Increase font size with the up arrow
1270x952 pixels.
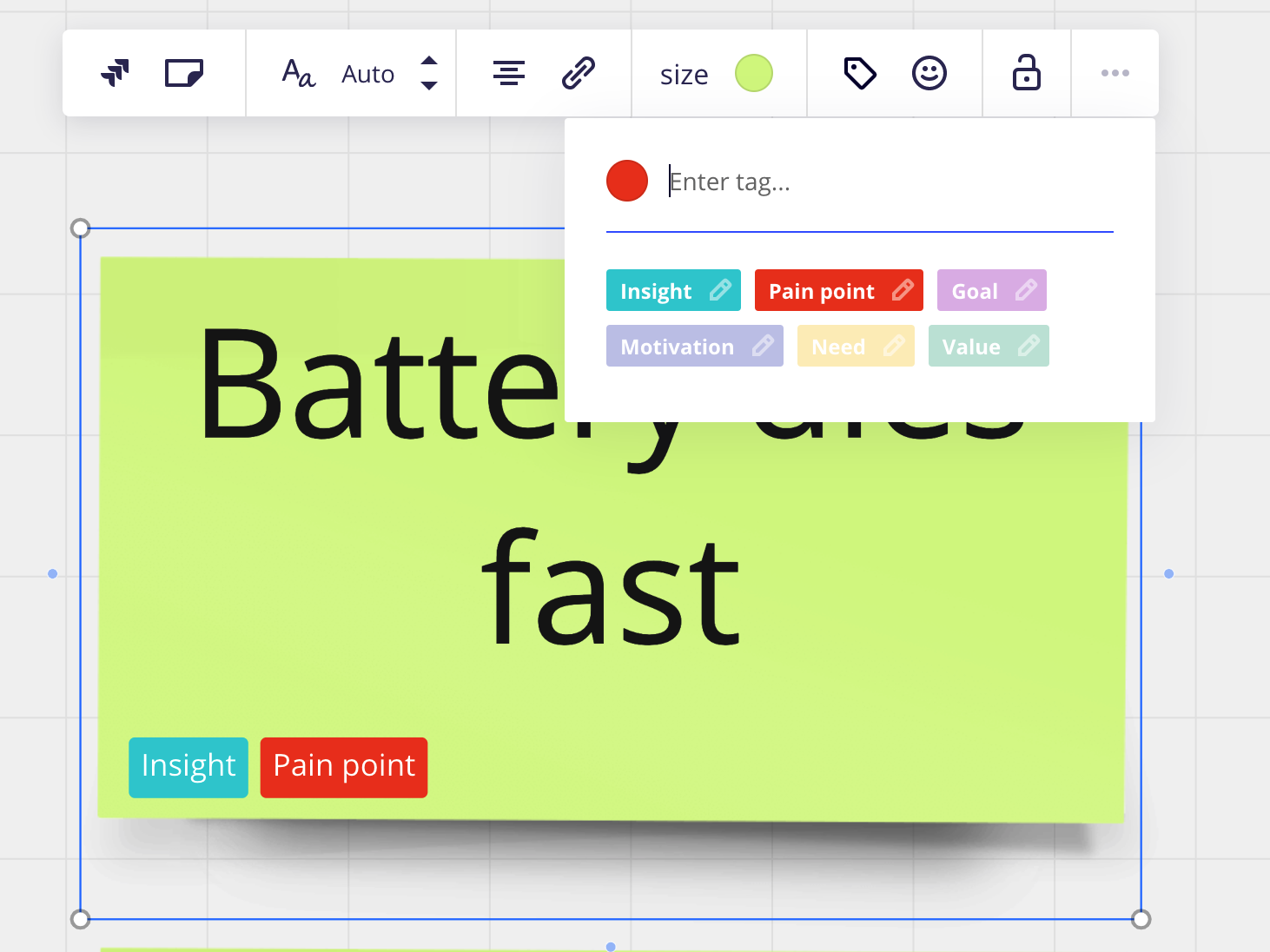tap(429, 61)
